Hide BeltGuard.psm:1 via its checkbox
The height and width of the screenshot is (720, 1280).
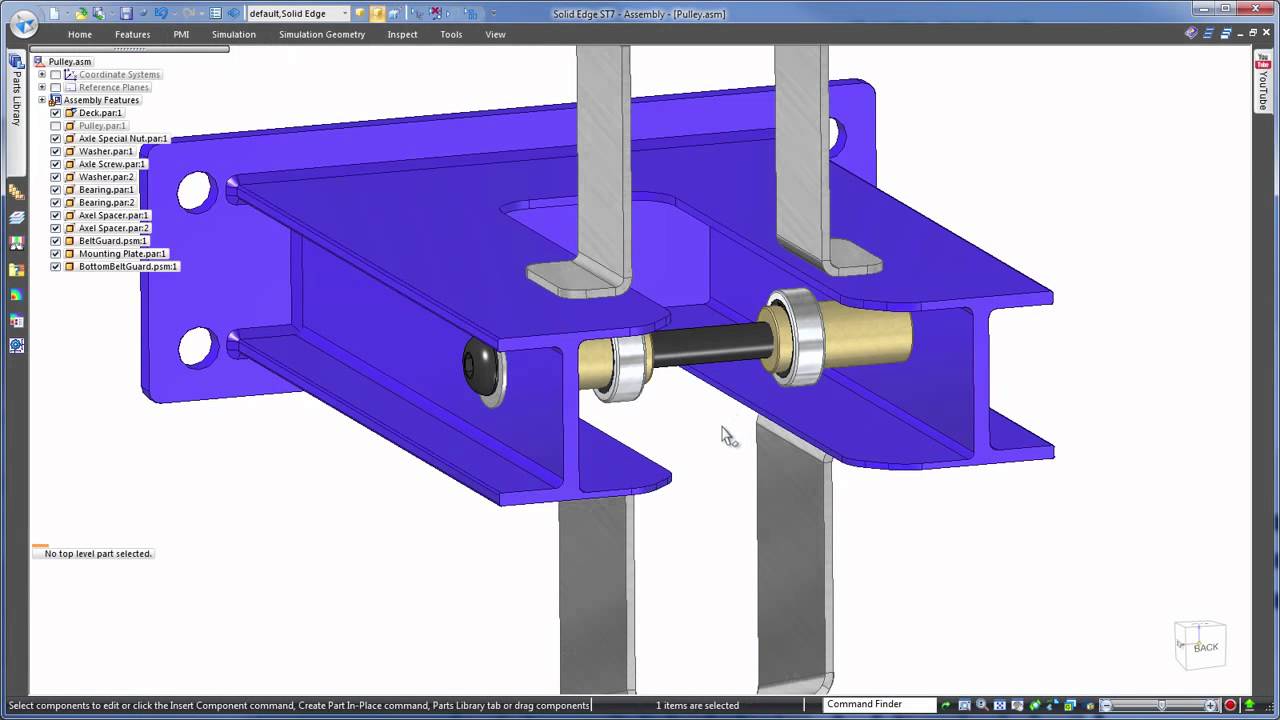coord(56,241)
